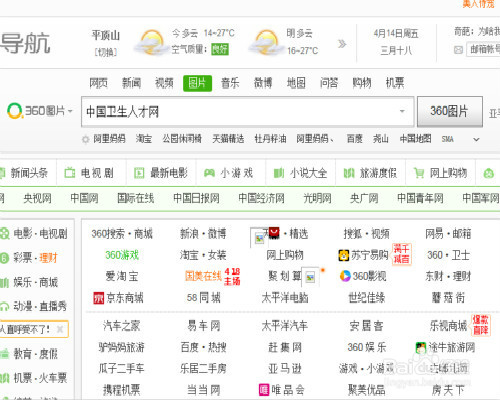The height and width of the screenshot is (400, 500).
Task: Open the 亚马逊 link
Action: 285,369
